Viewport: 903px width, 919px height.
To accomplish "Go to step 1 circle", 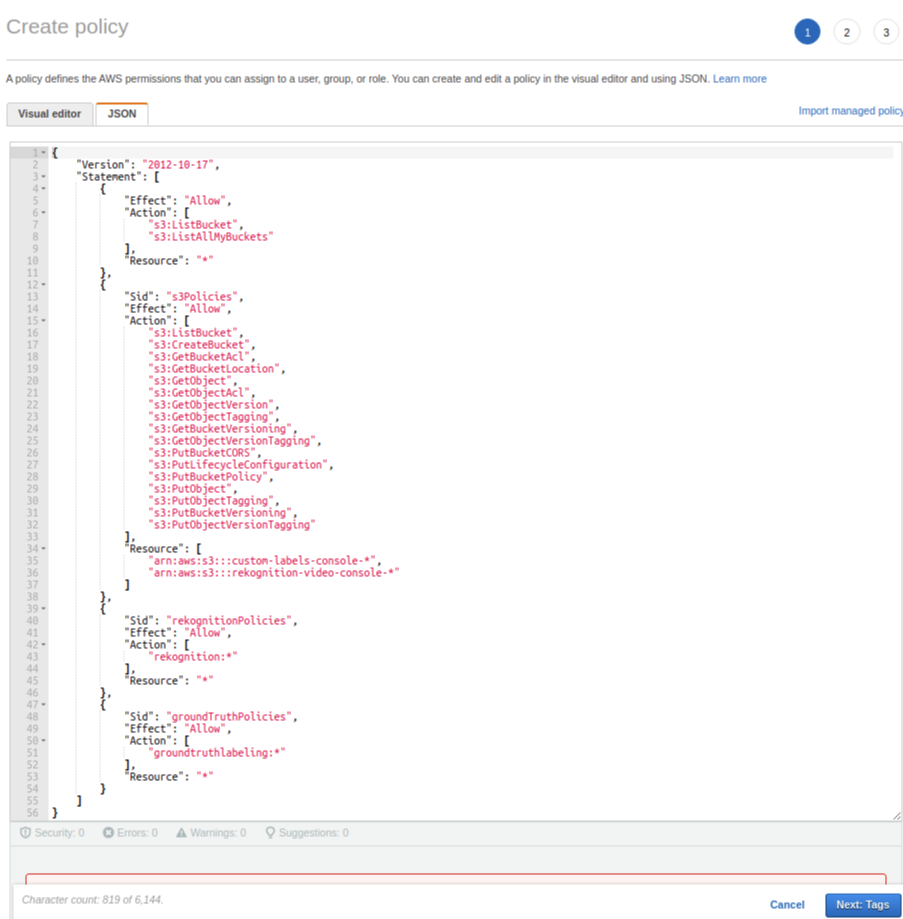I will 807,32.
